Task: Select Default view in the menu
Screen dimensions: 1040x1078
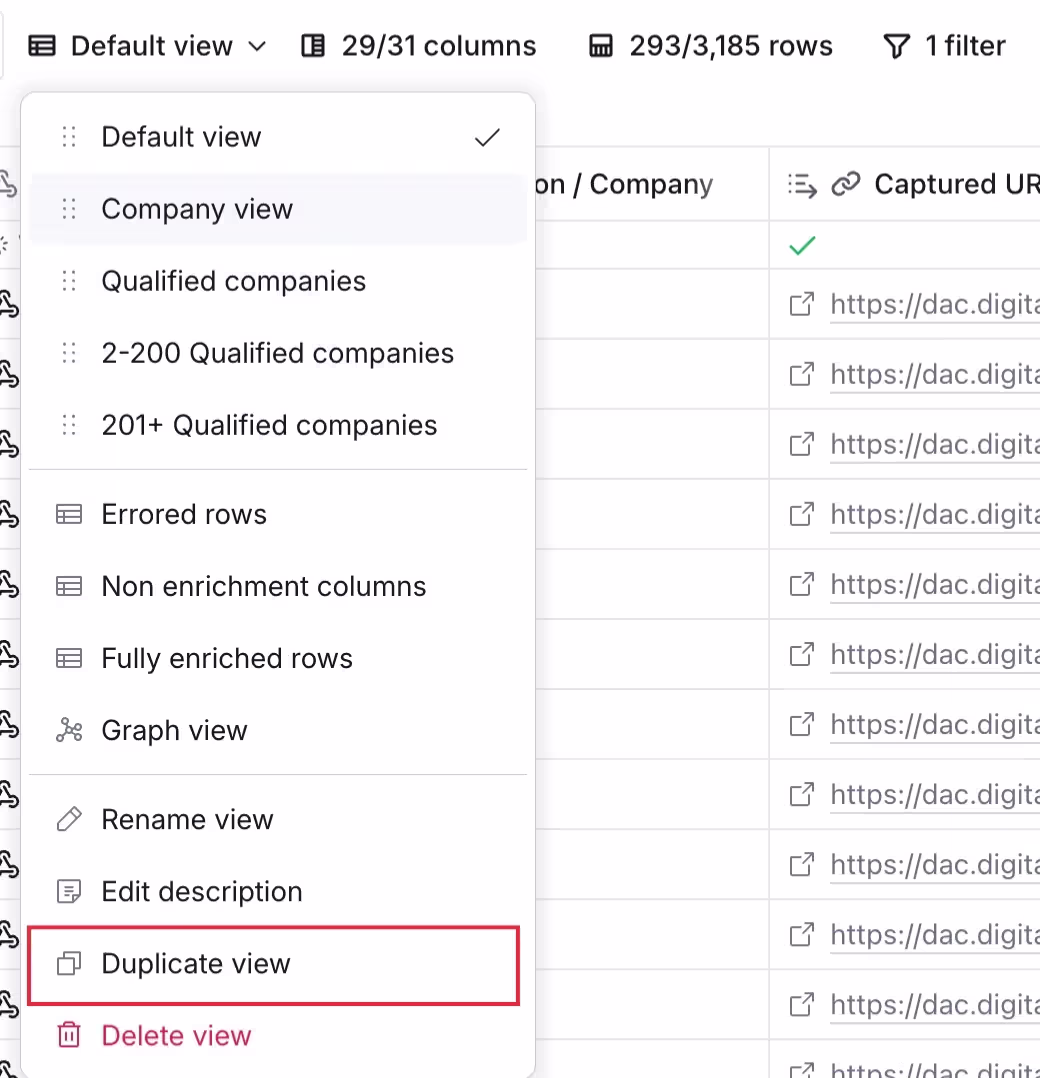Action: 278,137
